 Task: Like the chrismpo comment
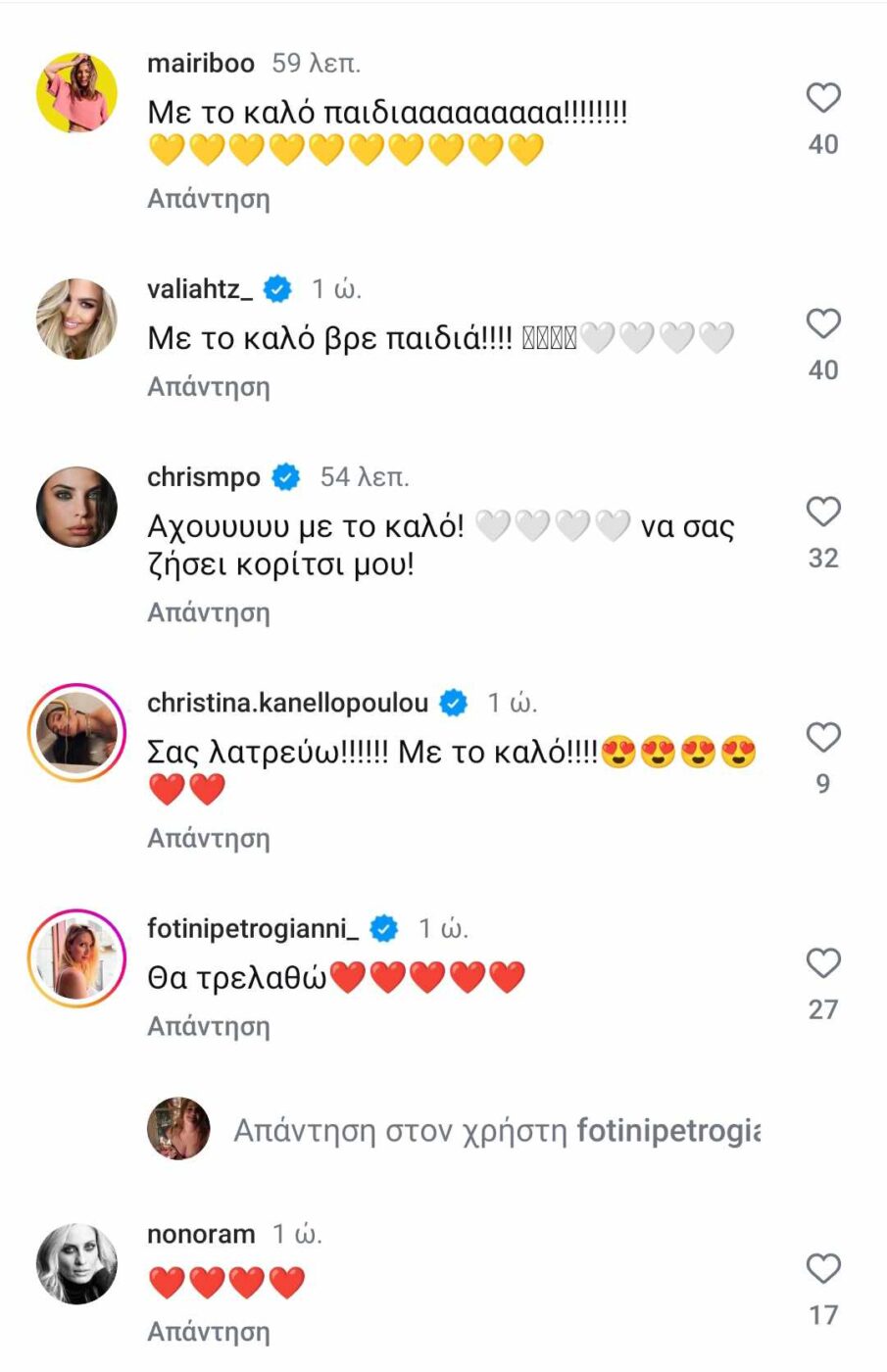click(823, 512)
